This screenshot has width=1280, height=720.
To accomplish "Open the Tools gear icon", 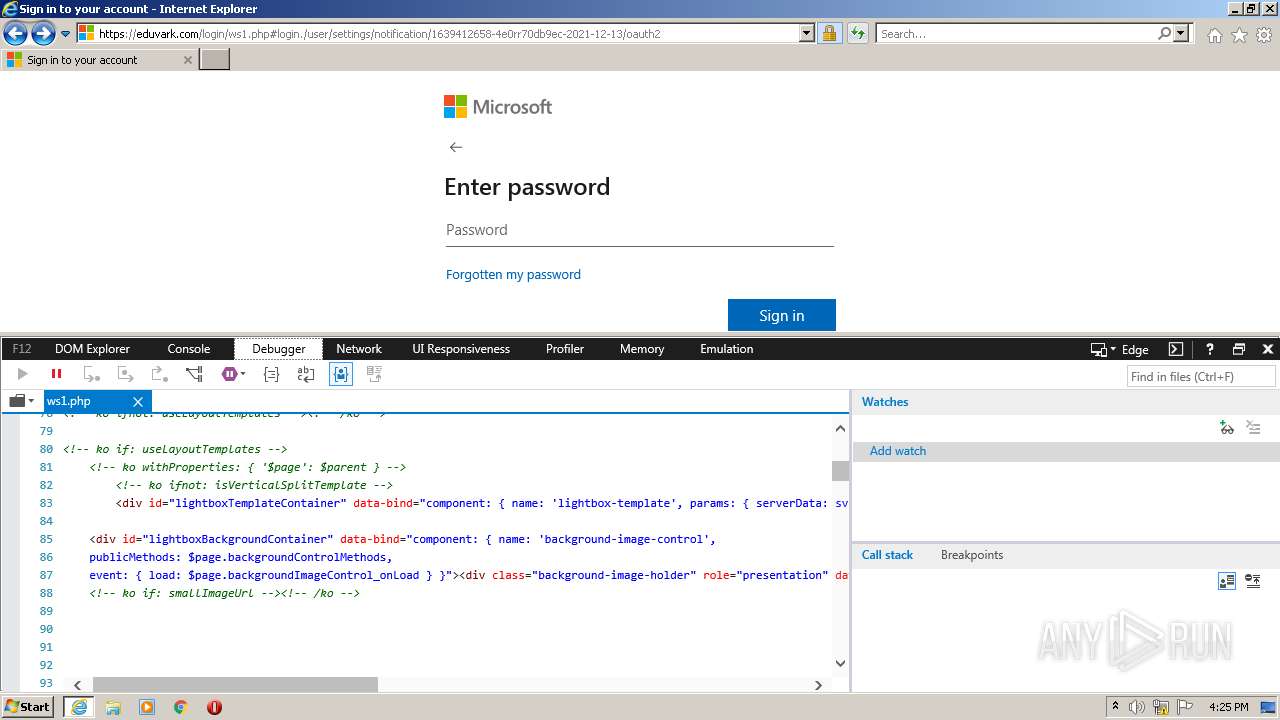I will 1264,35.
